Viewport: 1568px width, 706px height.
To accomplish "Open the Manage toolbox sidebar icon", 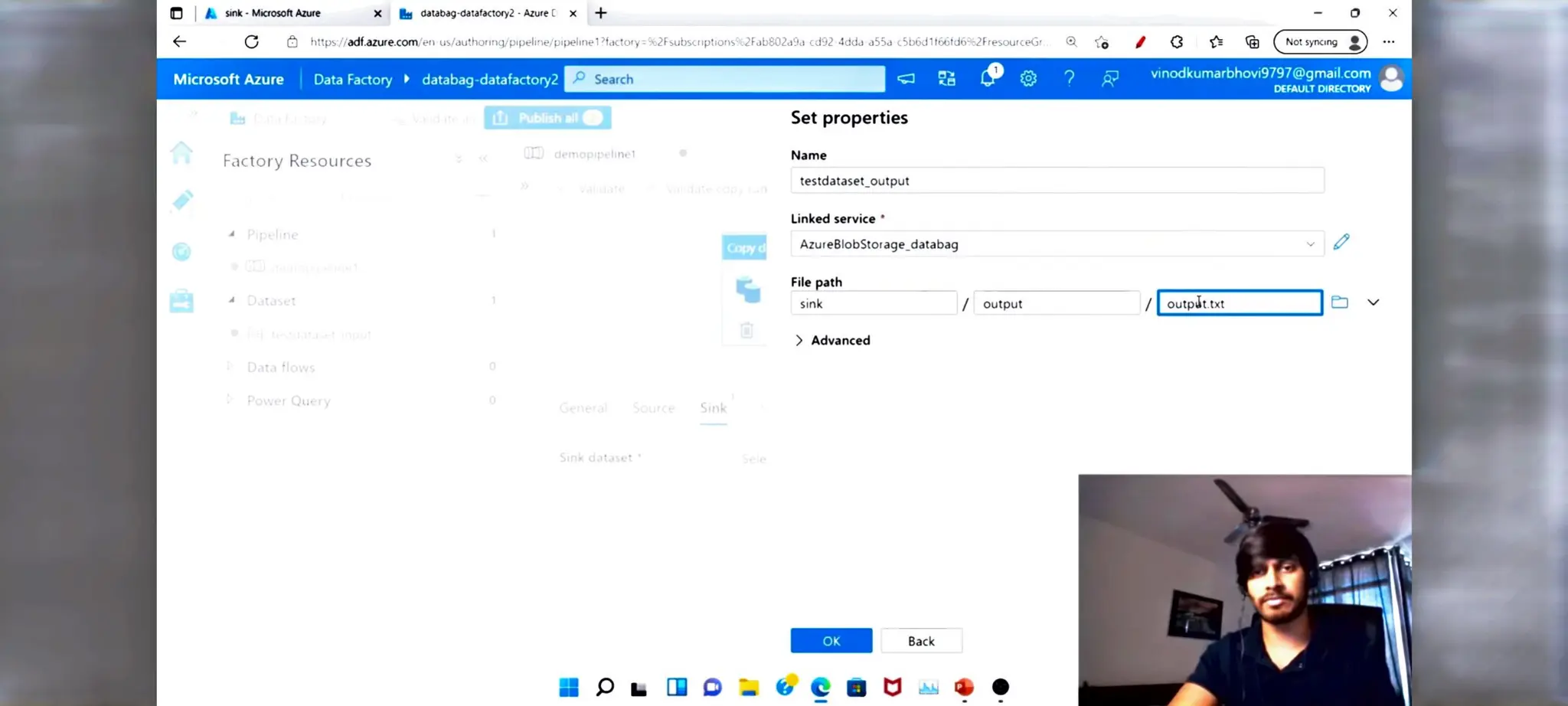I will [181, 301].
